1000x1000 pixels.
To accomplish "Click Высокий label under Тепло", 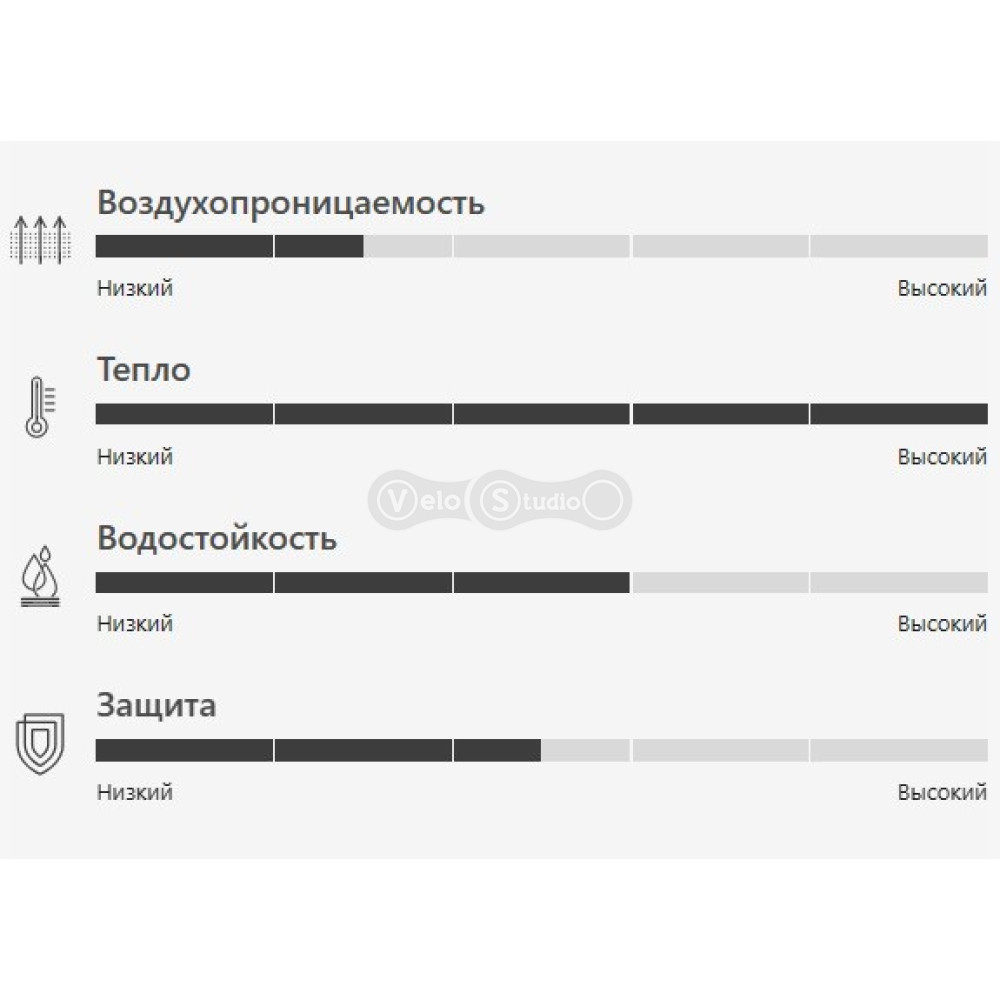I will point(942,457).
